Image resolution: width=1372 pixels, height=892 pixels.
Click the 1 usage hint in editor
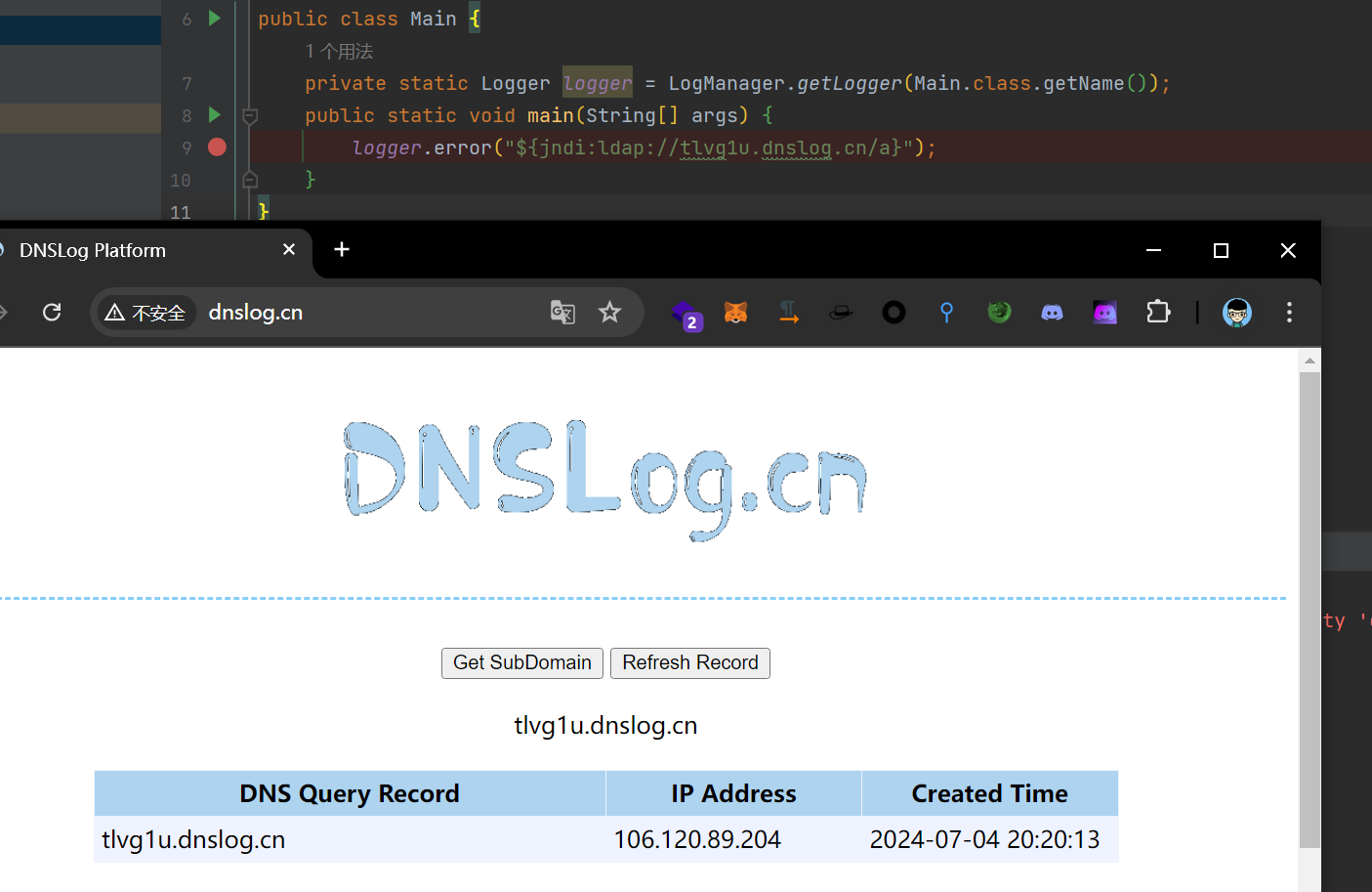point(339,51)
